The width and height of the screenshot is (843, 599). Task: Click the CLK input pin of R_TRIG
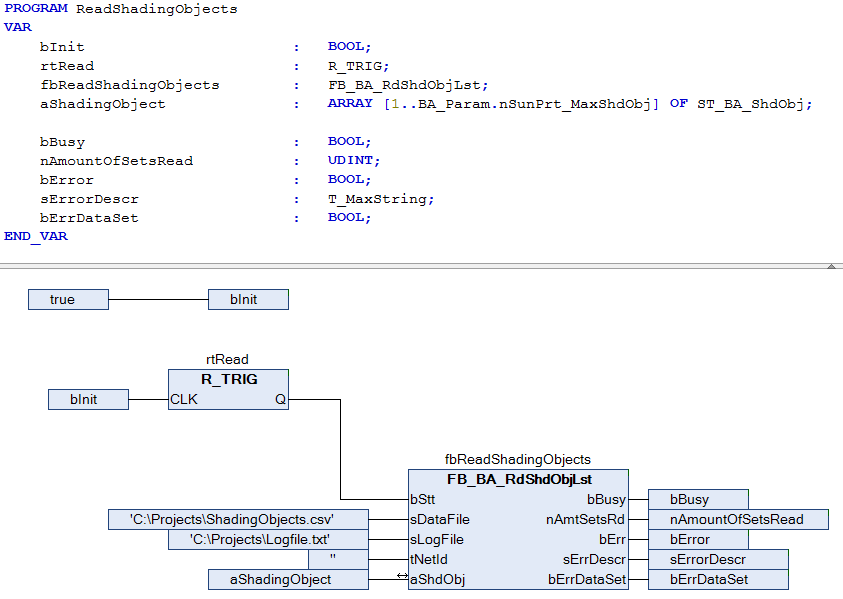[x=184, y=400]
